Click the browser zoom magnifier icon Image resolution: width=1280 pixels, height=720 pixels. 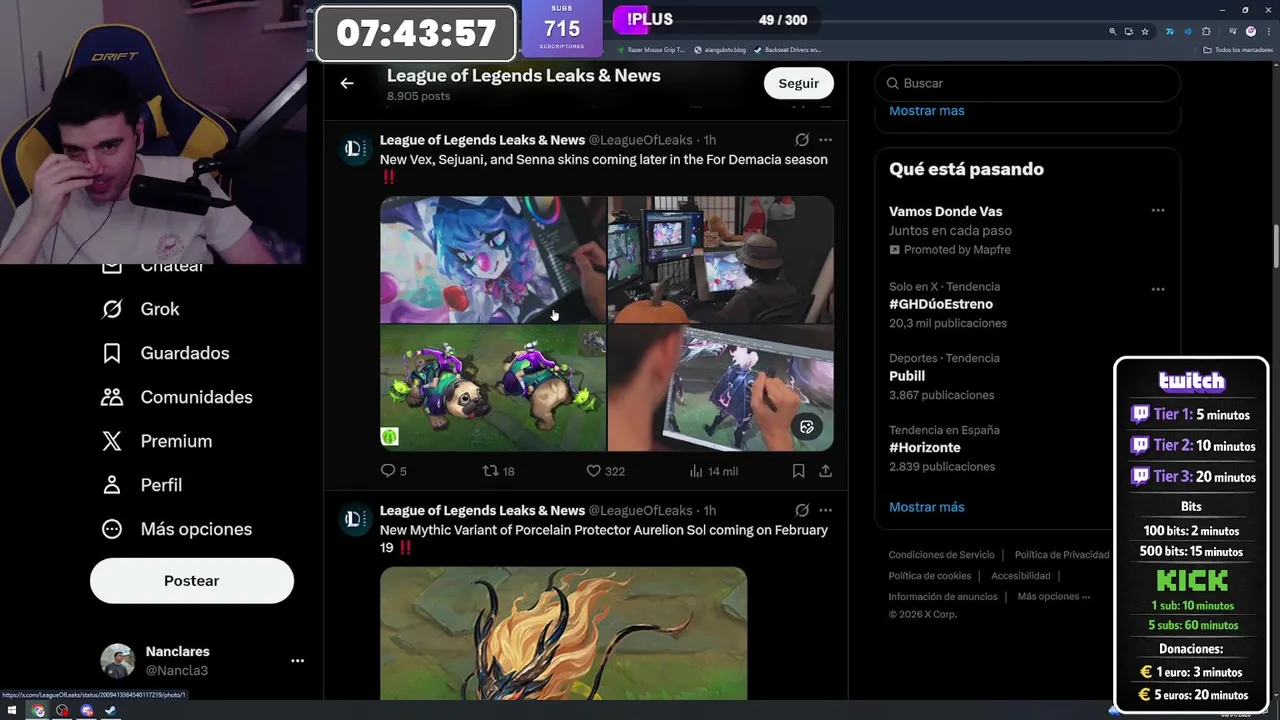(x=1112, y=31)
